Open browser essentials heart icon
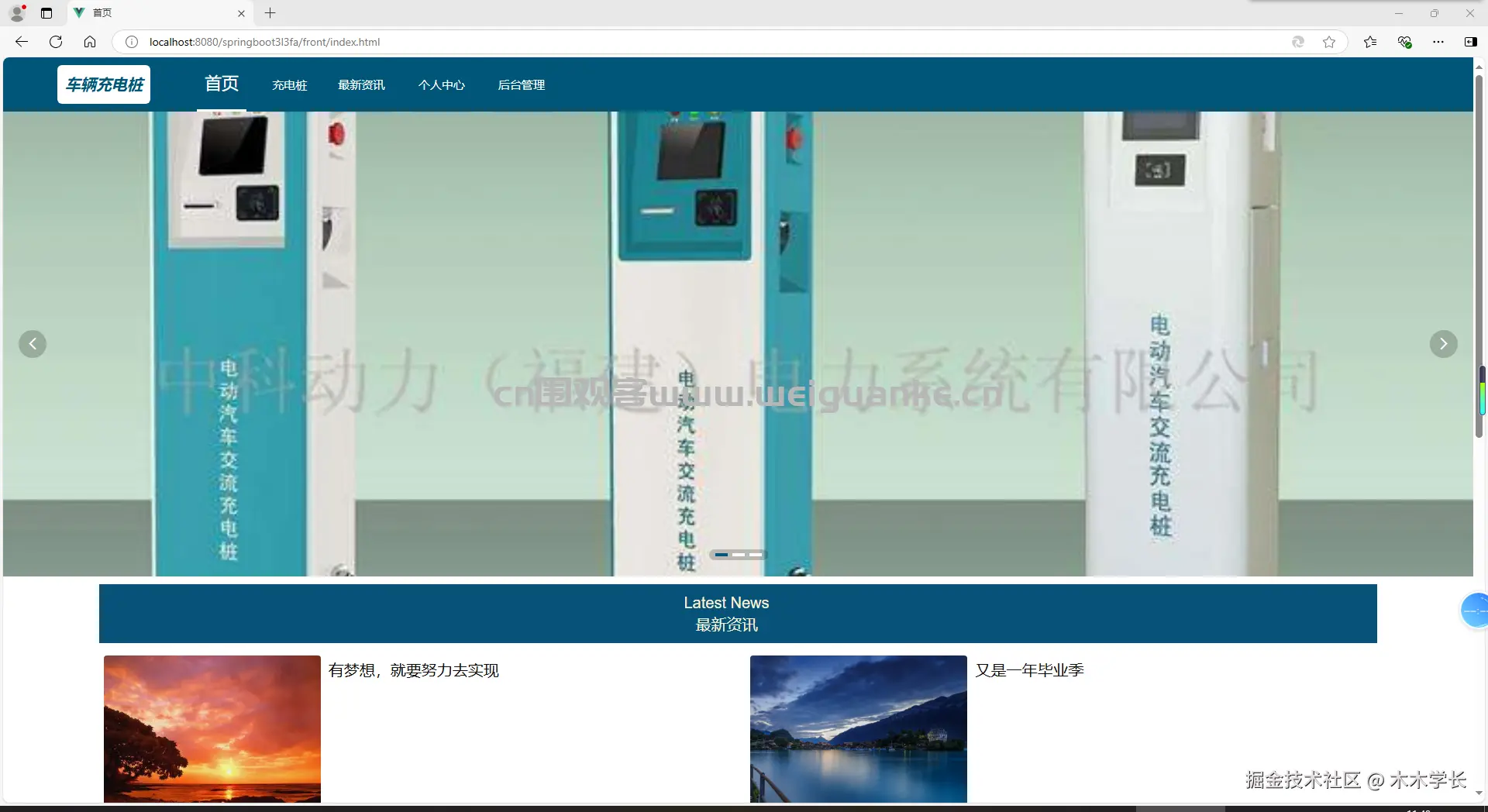Image resolution: width=1488 pixels, height=812 pixels. tap(1404, 42)
